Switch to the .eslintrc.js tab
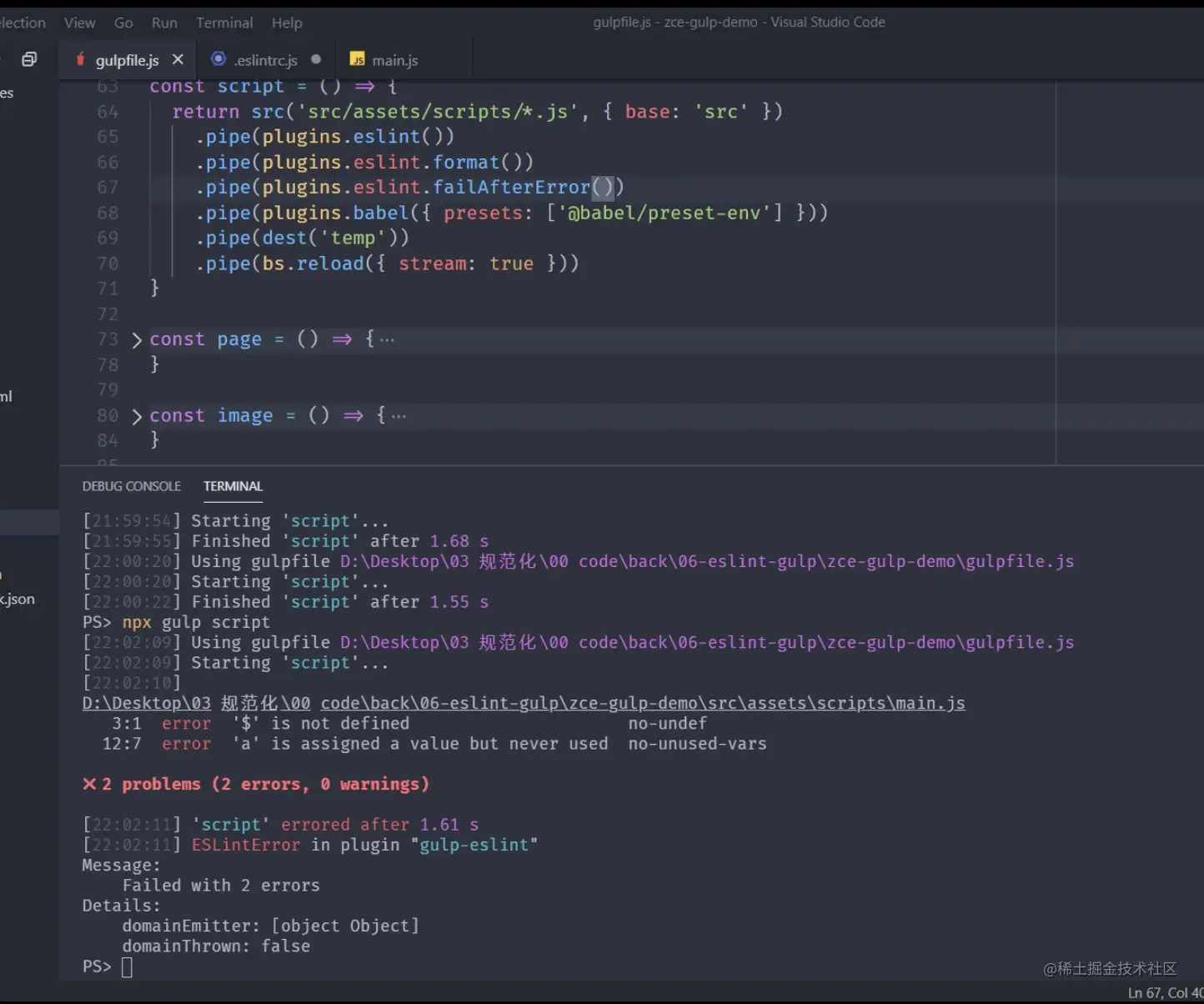This screenshot has height=1004, width=1204. click(266, 60)
